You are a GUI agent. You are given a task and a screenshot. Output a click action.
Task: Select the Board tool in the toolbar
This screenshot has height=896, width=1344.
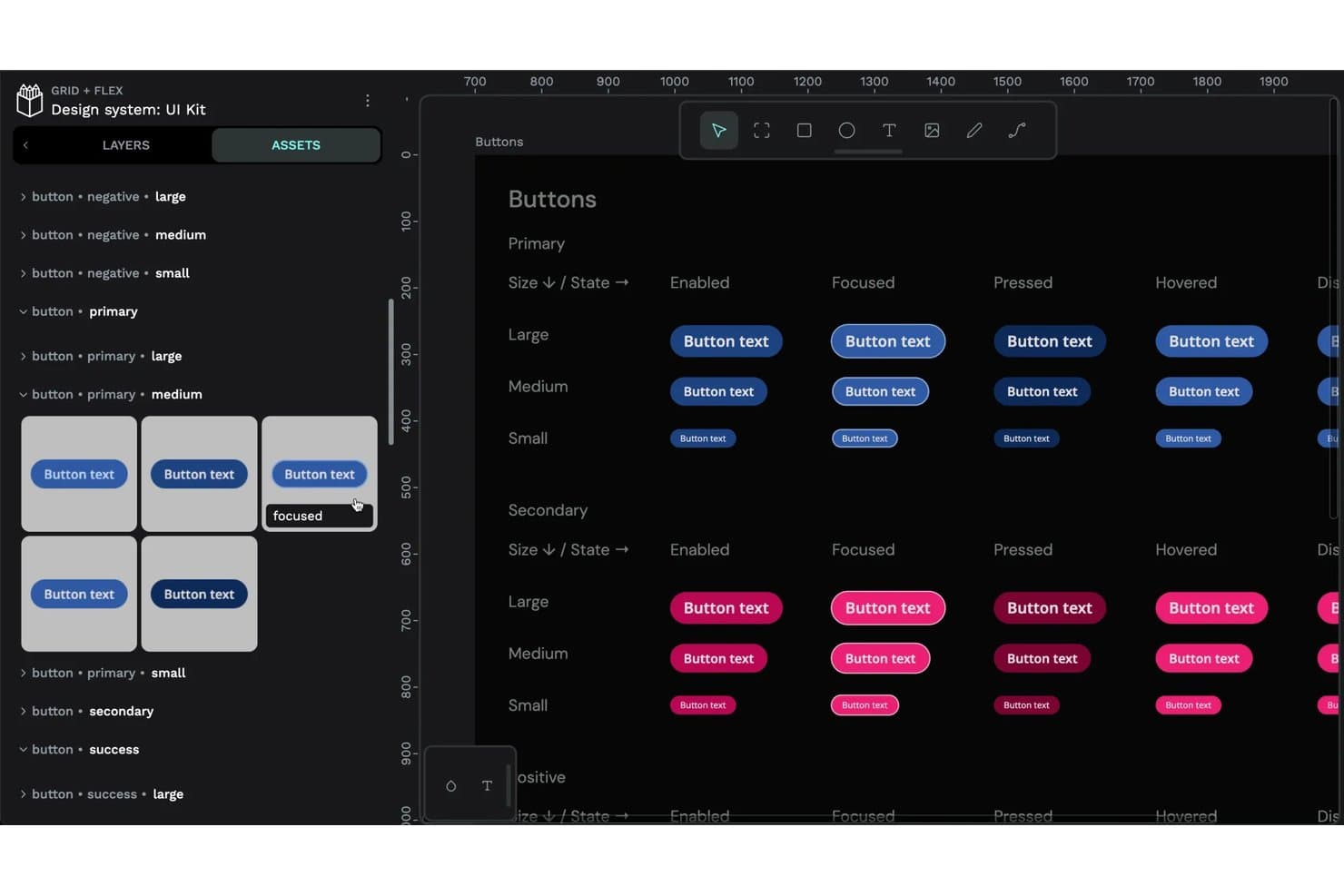click(761, 131)
